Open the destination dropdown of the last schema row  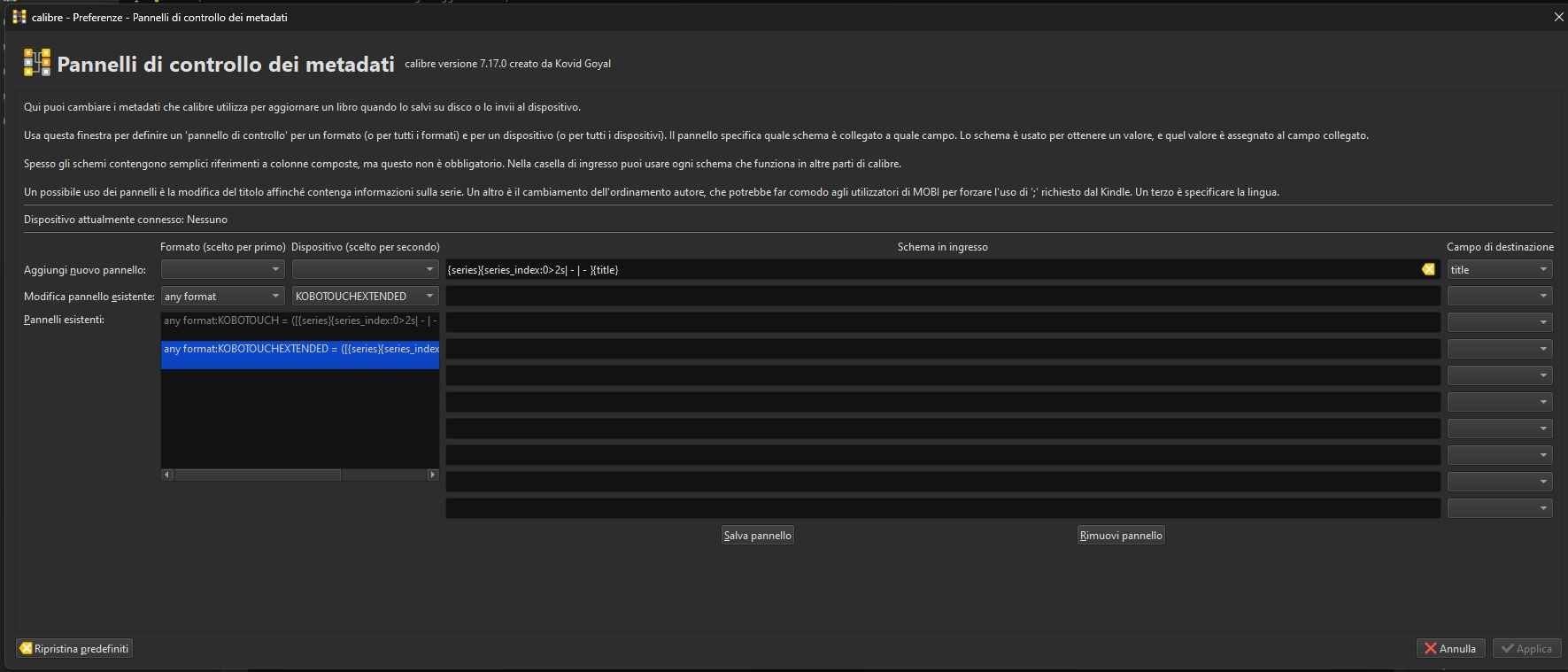coord(1500,508)
